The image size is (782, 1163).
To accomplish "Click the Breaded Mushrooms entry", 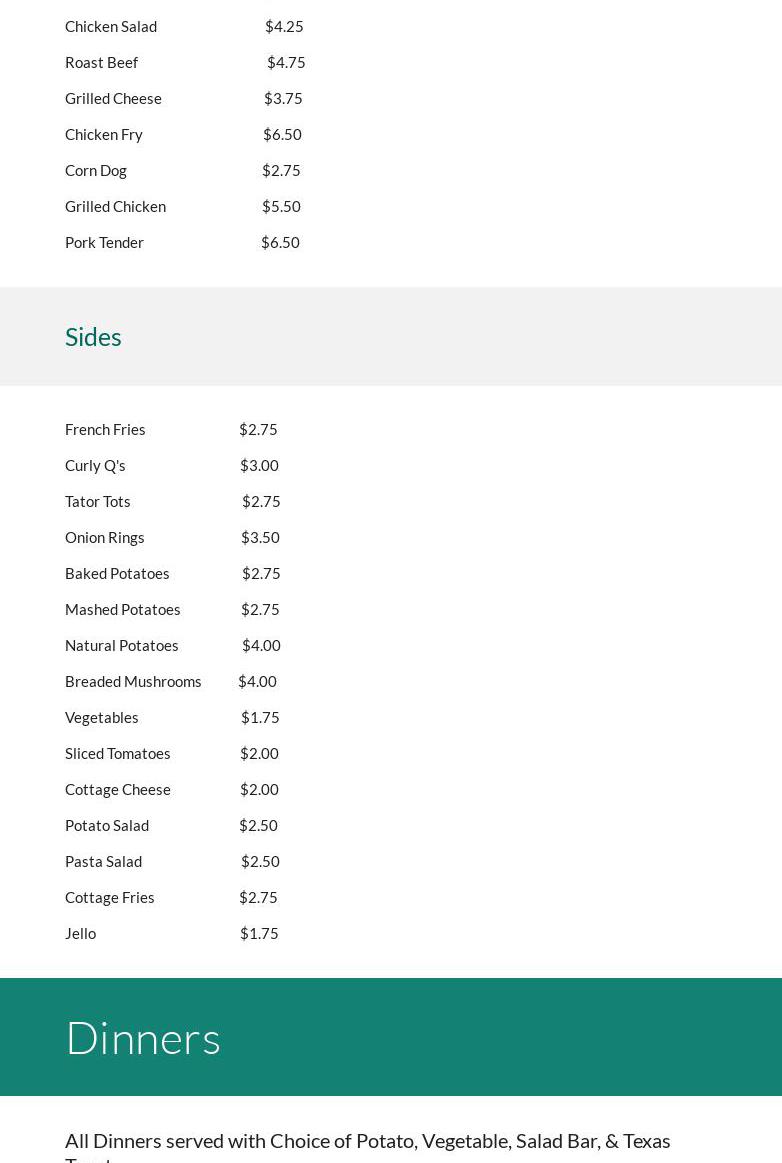I will point(133,682).
